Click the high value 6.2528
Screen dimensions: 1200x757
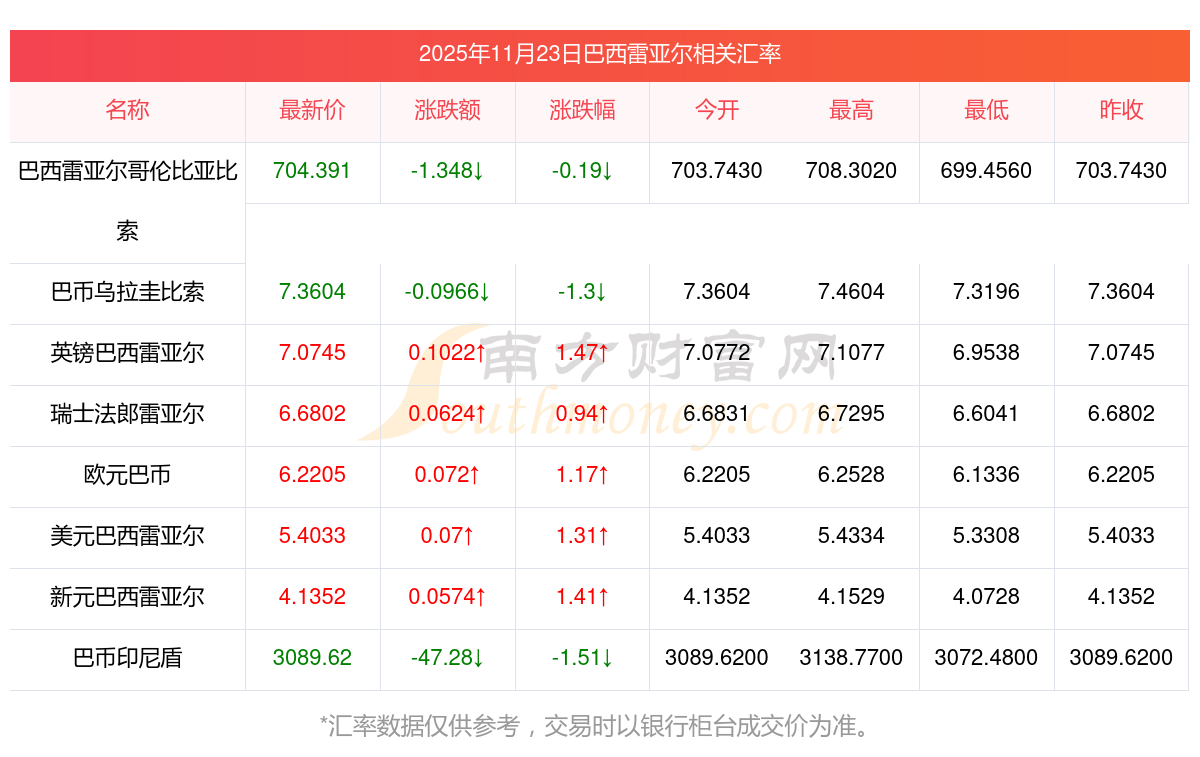click(x=851, y=475)
